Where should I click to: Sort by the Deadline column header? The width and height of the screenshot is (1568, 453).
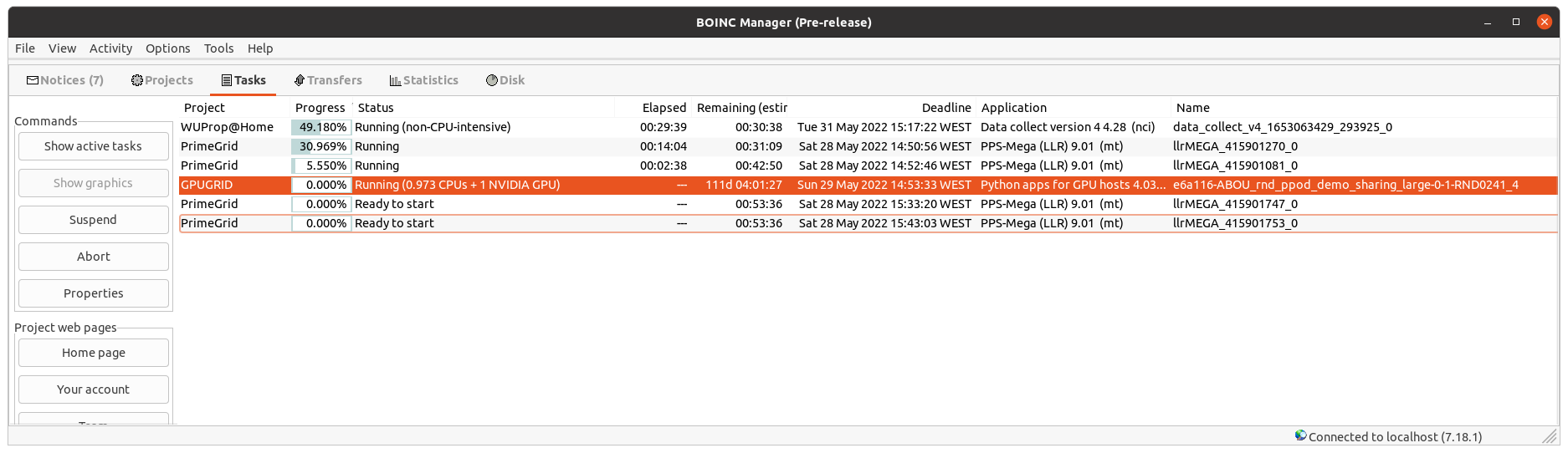coord(884,108)
